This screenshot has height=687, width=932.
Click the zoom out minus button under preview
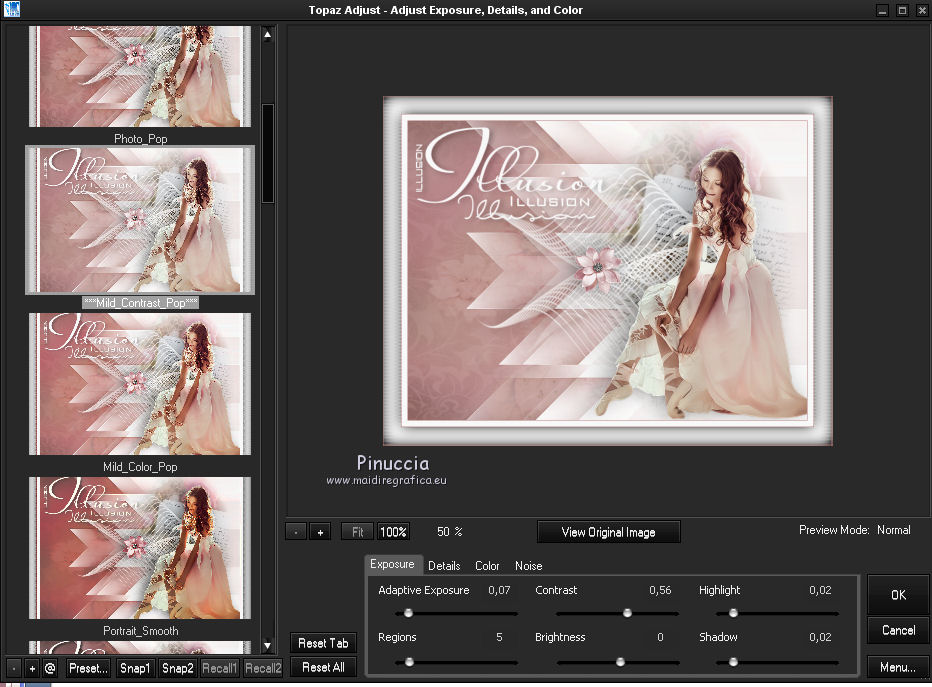296,532
